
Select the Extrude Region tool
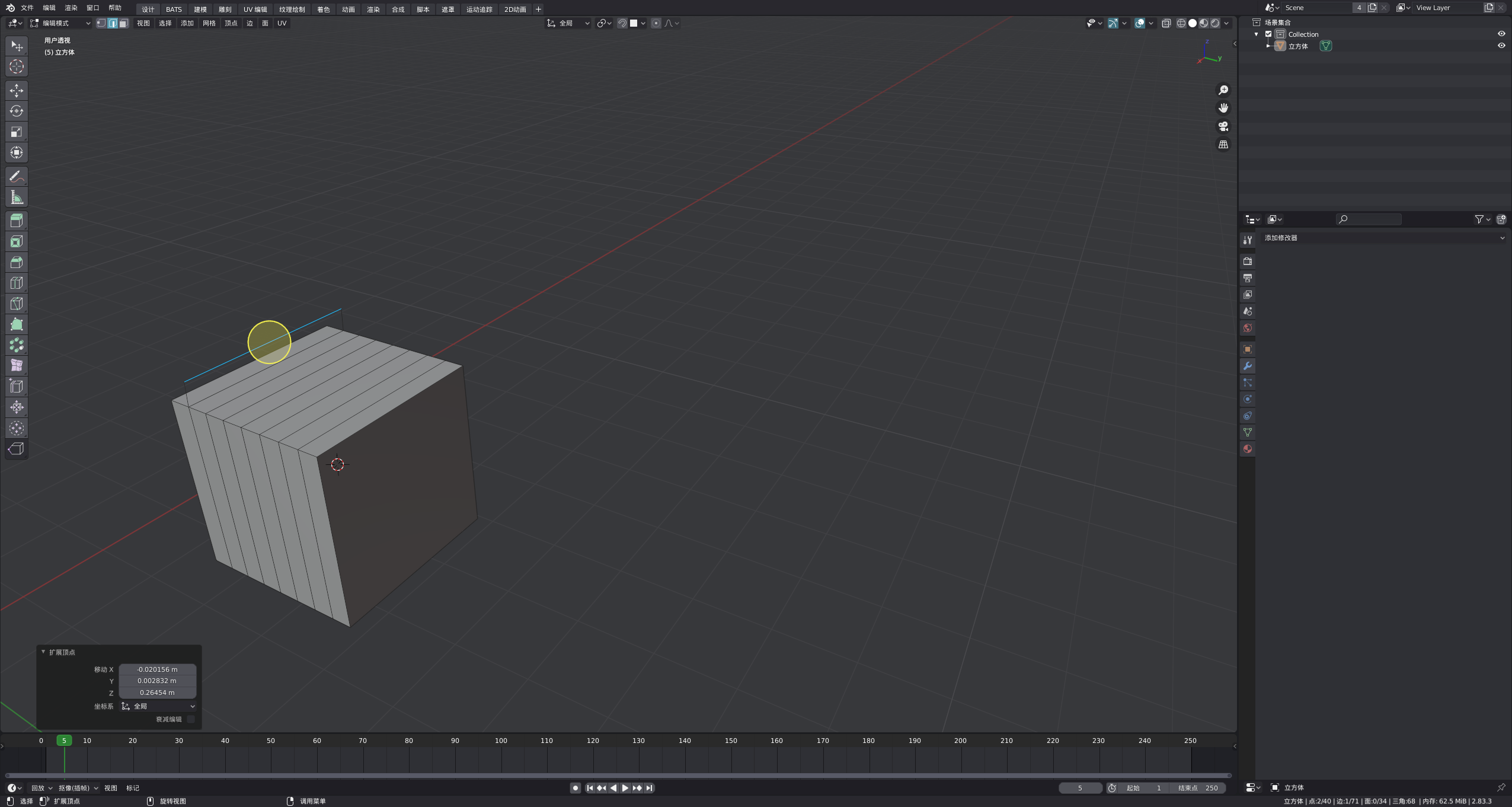(x=17, y=221)
